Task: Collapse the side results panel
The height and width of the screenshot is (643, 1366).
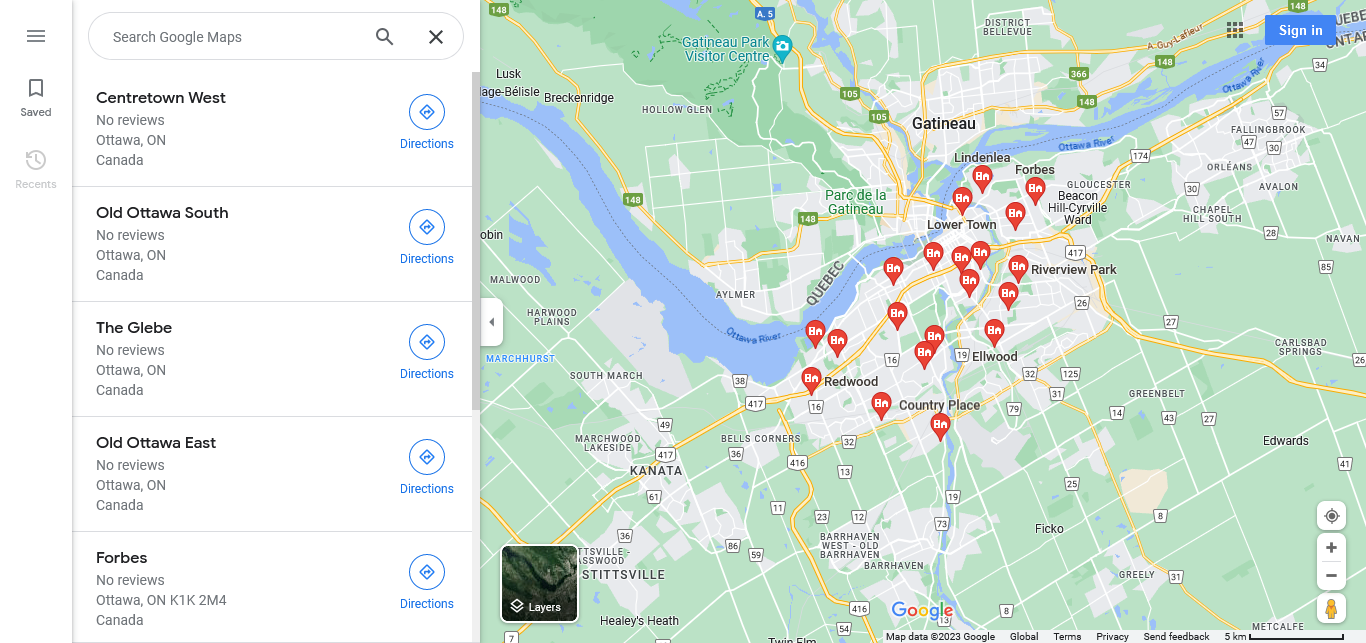Action: click(491, 322)
